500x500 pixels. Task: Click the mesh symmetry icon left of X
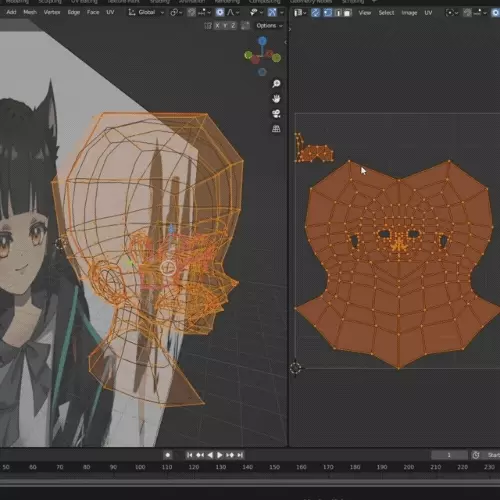(x=208, y=25)
